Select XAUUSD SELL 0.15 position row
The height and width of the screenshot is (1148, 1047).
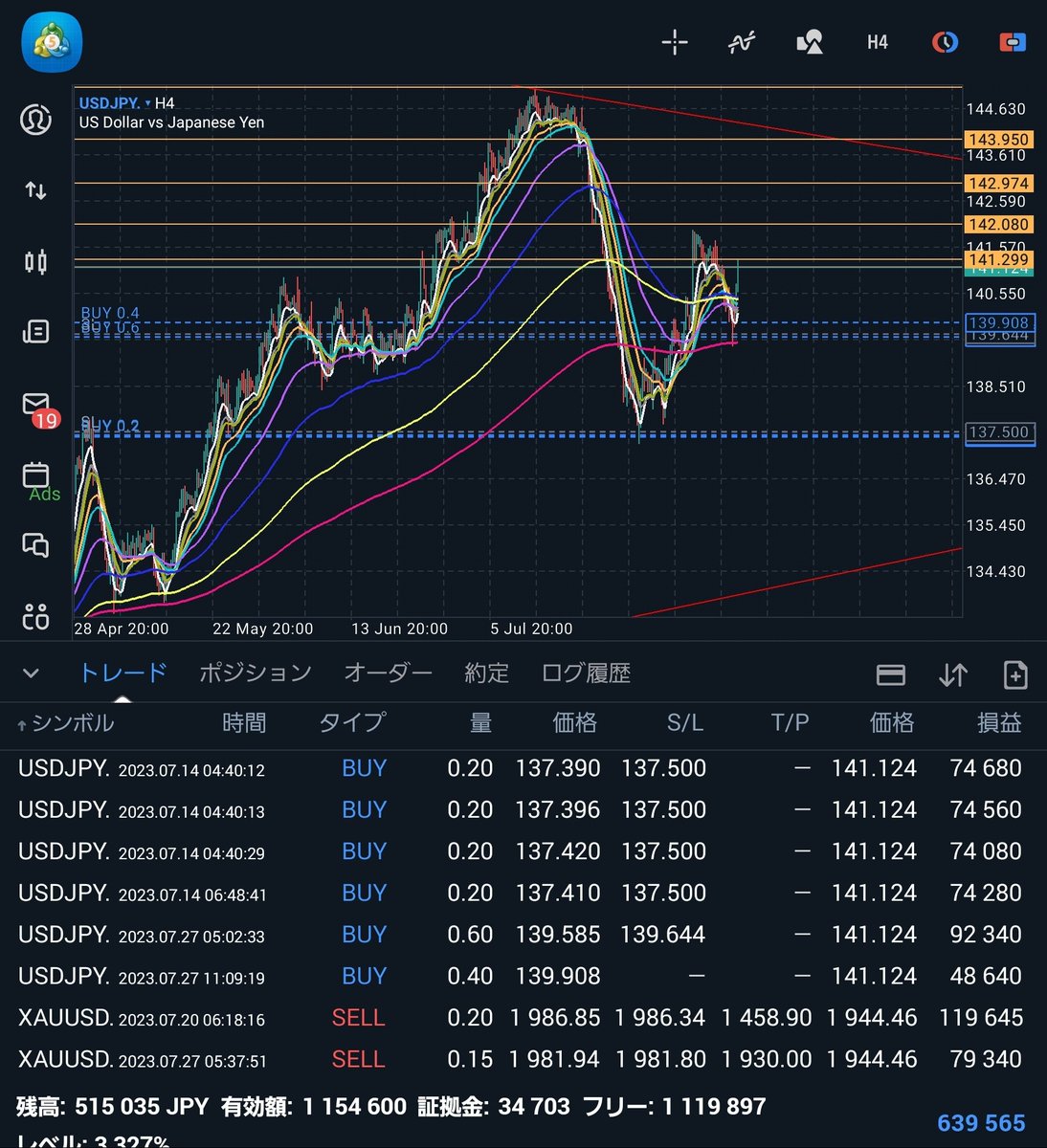pos(523,1059)
